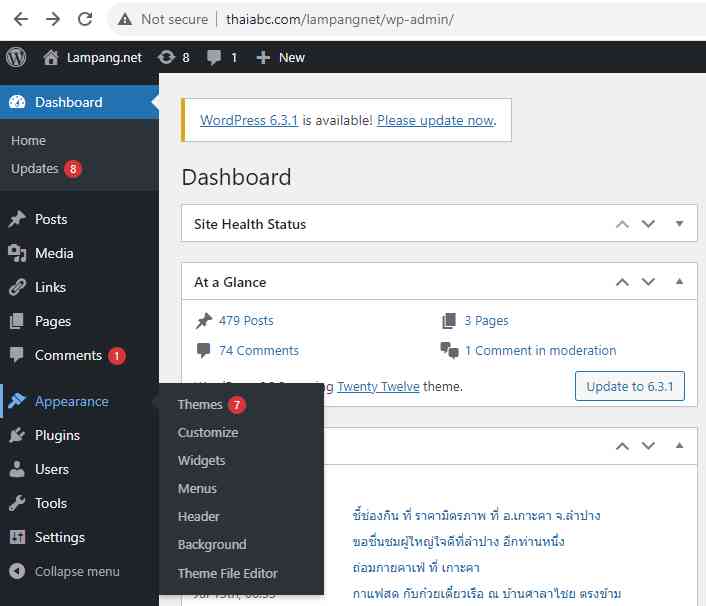
Task: Collapse the admin sidebar menu
Action: coord(66,571)
